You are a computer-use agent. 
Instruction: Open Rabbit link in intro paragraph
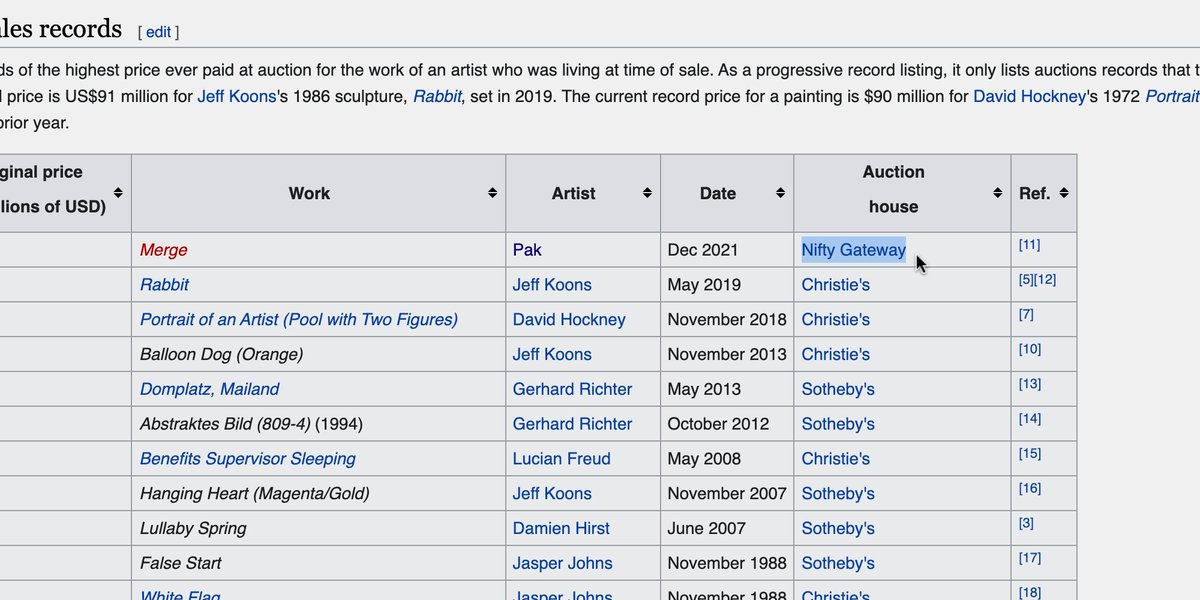(437, 97)
